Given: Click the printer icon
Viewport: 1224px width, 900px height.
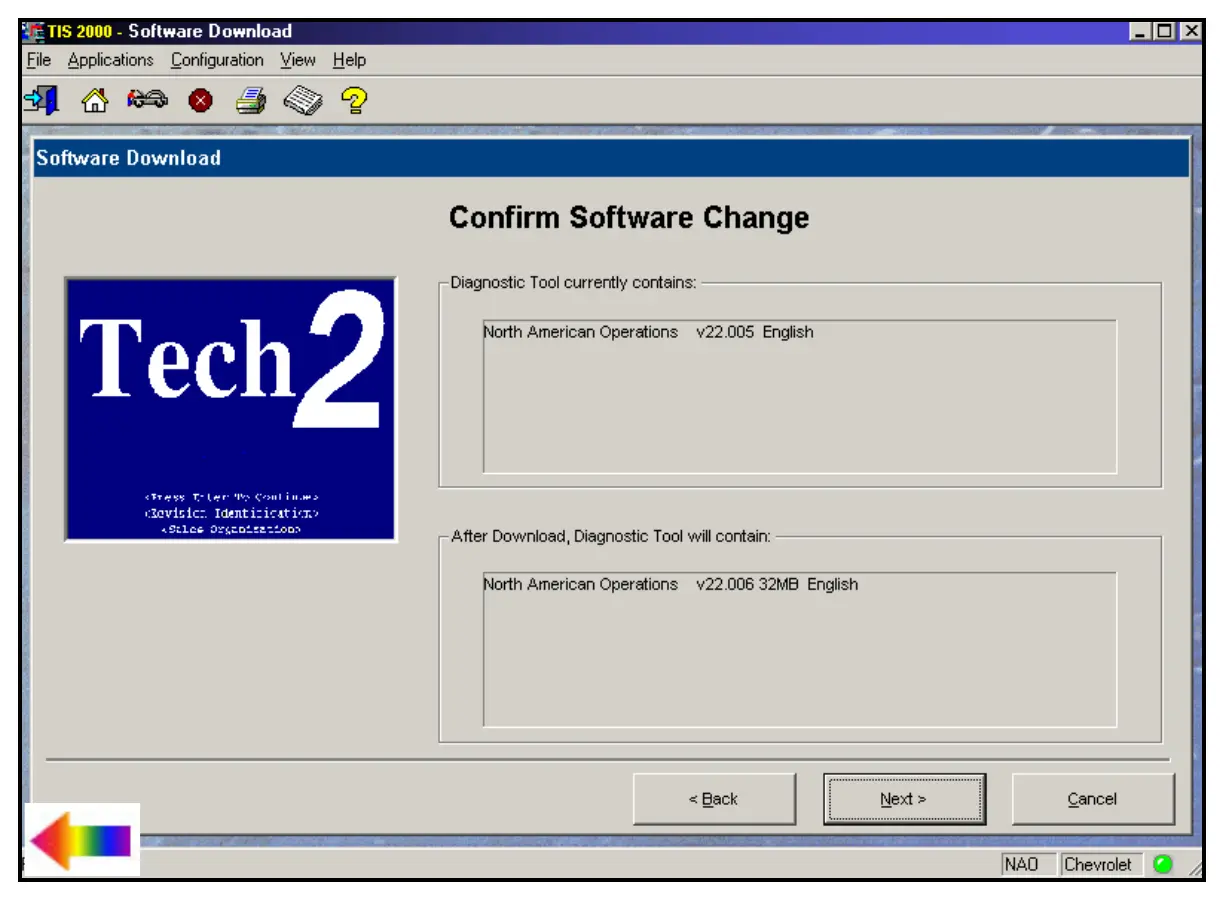Looking at the screenshot, I should (x=250, y=100).
